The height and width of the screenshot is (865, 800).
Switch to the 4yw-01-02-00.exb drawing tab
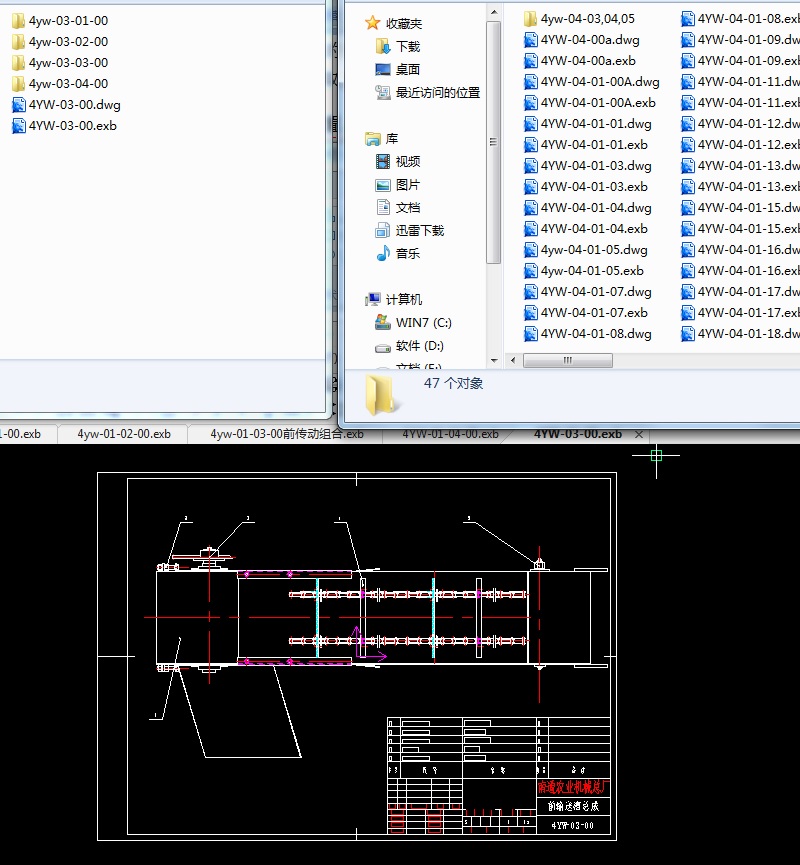[124, 434]
